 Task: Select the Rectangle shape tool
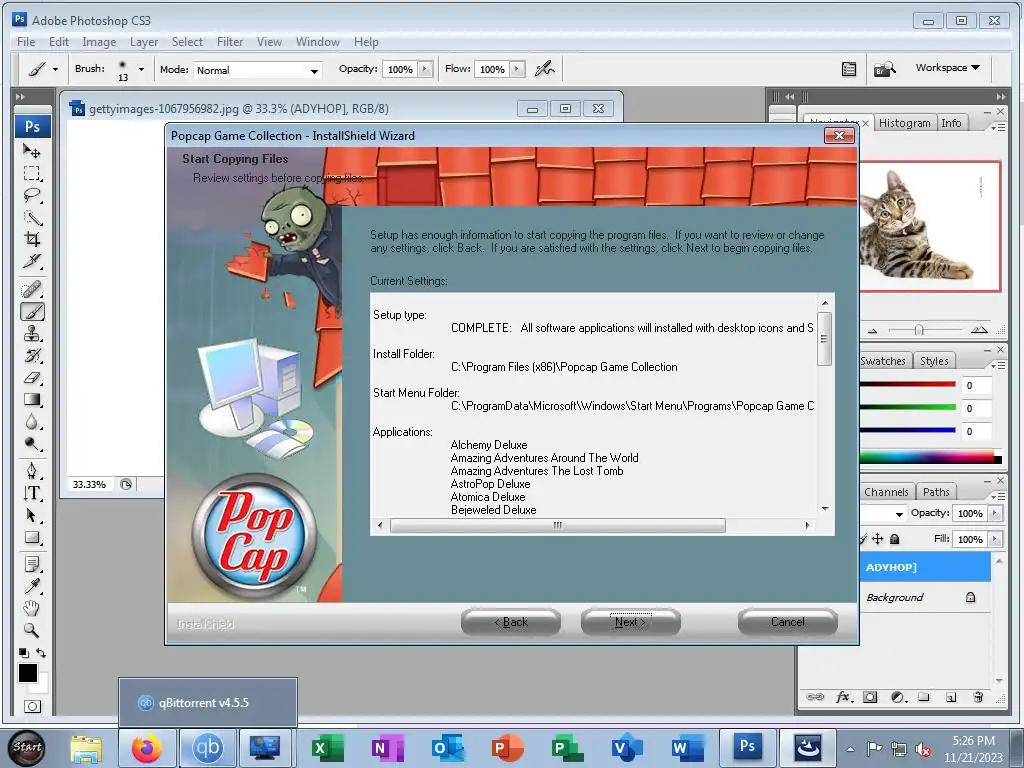31,537
